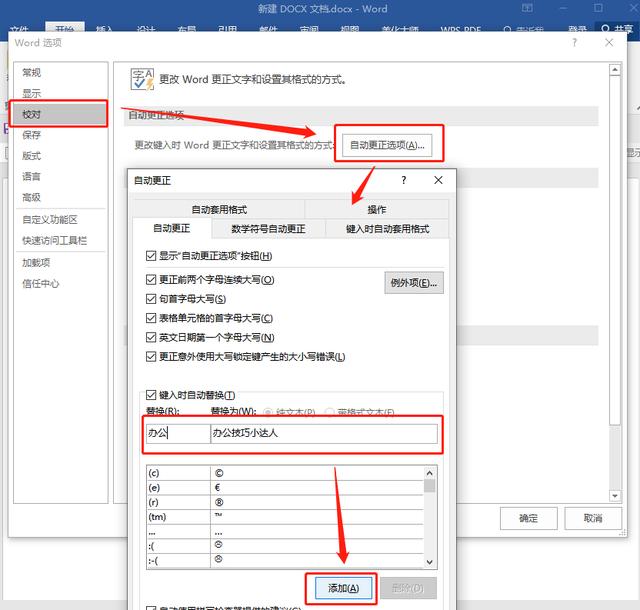Select 保存 category in Word options

point(31,135)
